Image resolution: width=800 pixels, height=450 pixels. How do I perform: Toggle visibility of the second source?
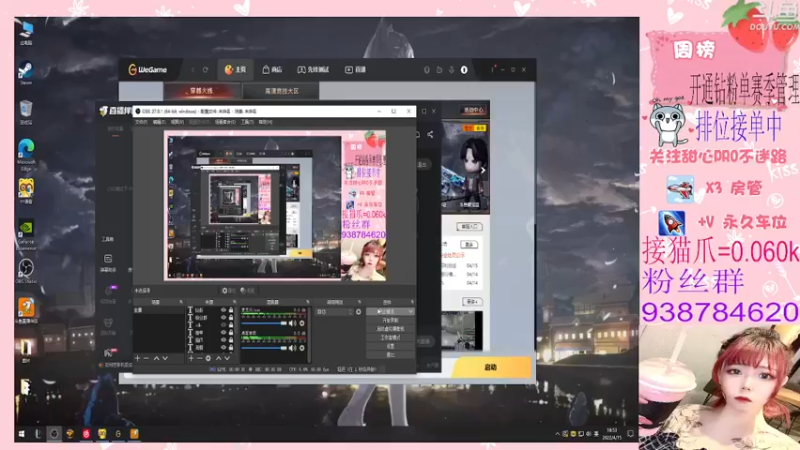point(223,317)
